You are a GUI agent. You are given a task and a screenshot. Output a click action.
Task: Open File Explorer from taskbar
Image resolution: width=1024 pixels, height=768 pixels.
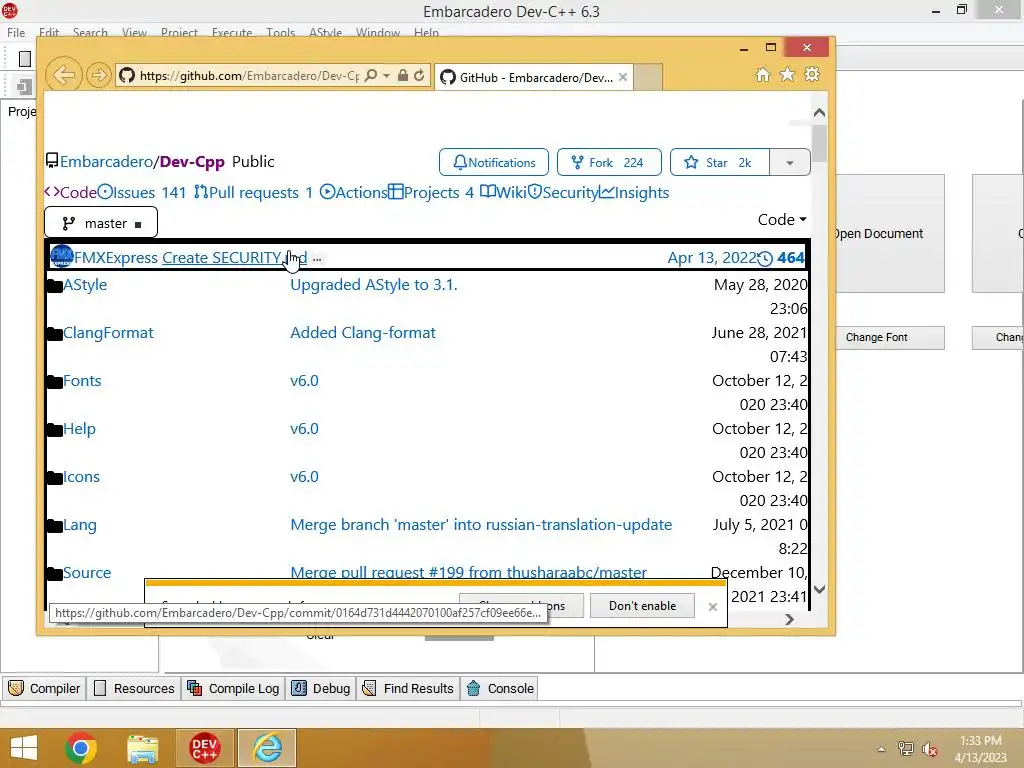pos(142,748)
